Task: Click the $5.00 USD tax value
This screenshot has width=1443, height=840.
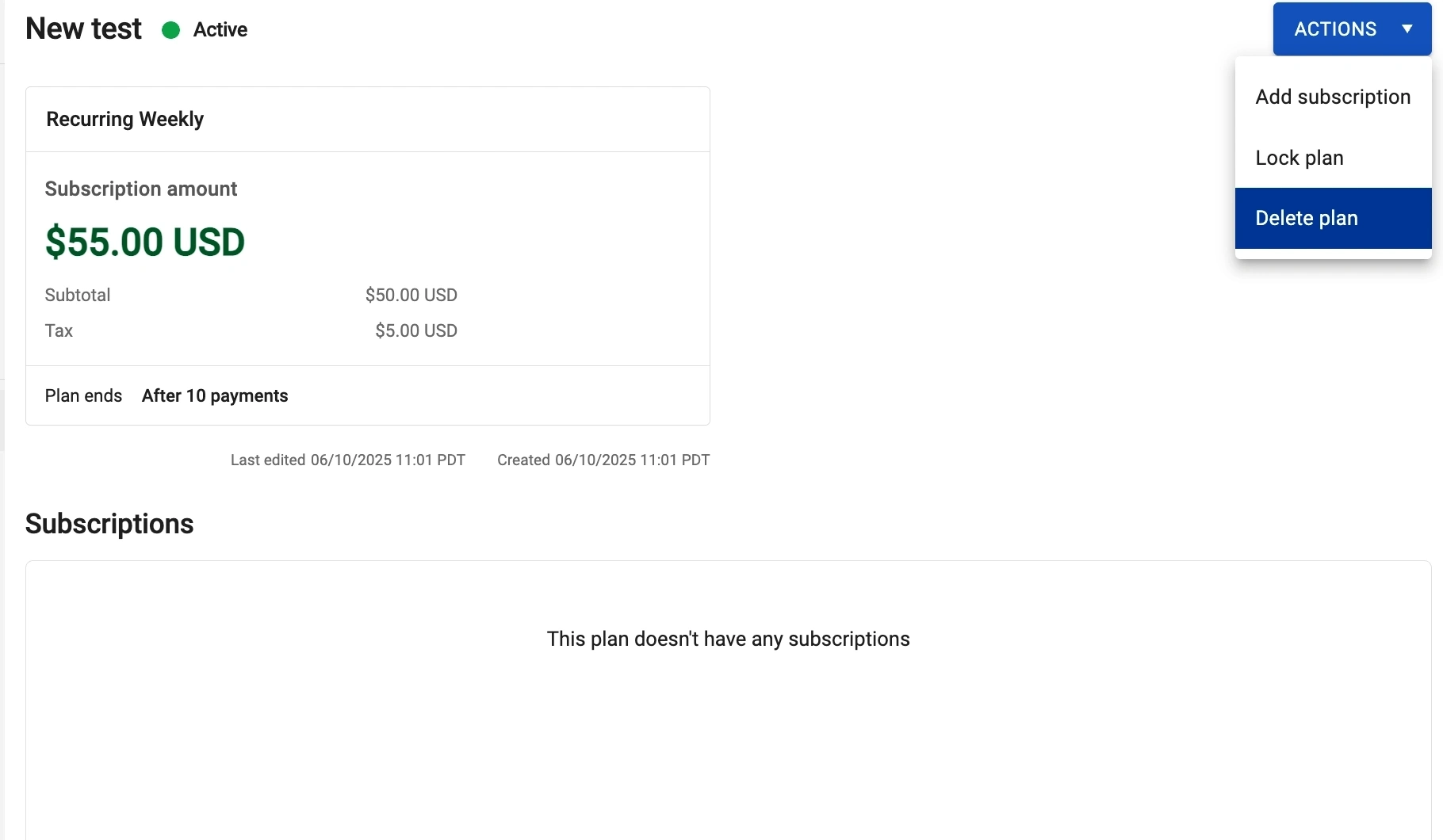Action: tap(415, 330)
